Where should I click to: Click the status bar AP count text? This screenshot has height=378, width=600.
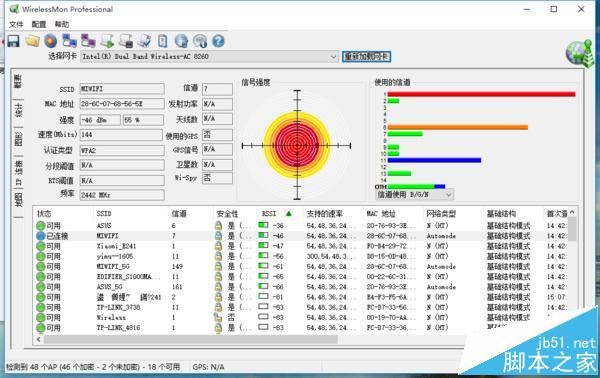(x=93, y=367)
